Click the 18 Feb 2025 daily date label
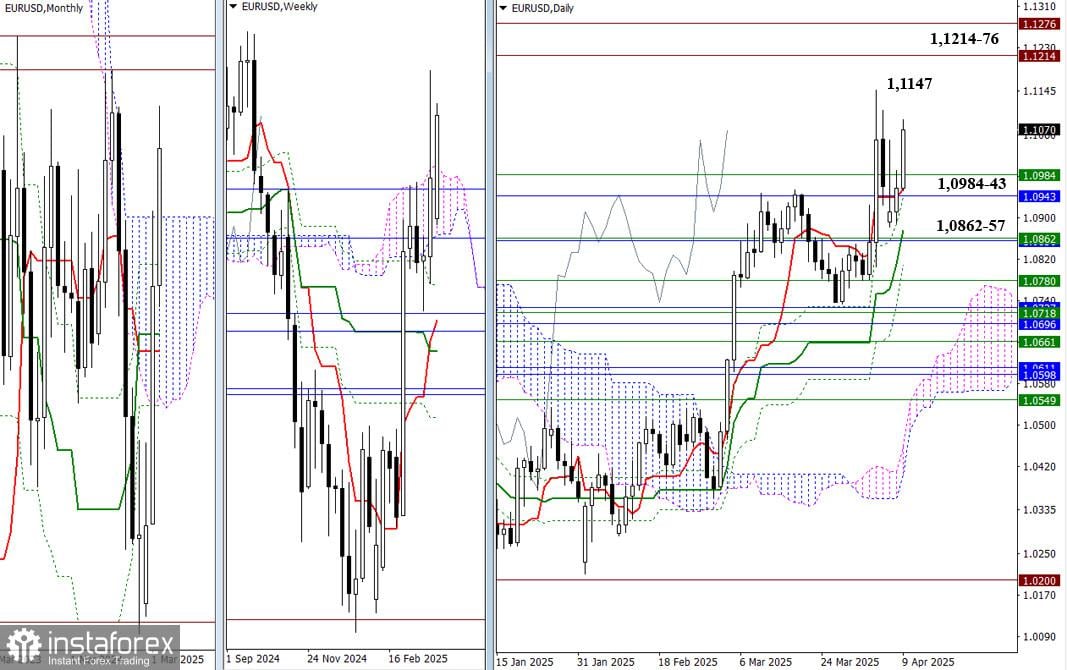The image size is (1067, 670). pos(687,662)
